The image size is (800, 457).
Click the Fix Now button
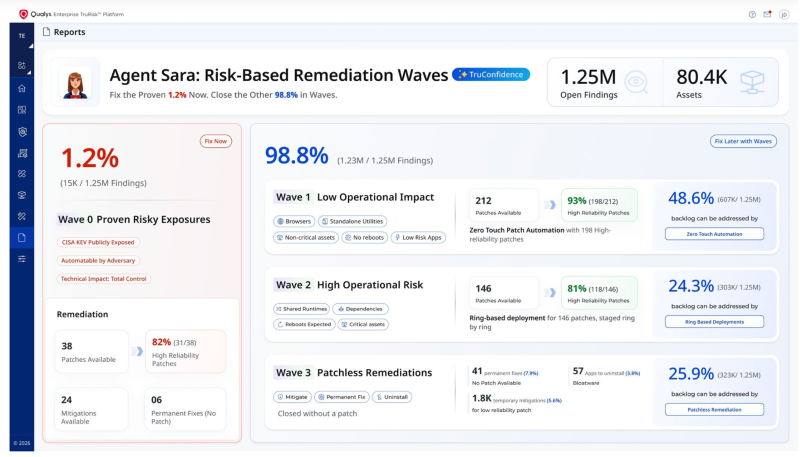[x=216, y=141]
